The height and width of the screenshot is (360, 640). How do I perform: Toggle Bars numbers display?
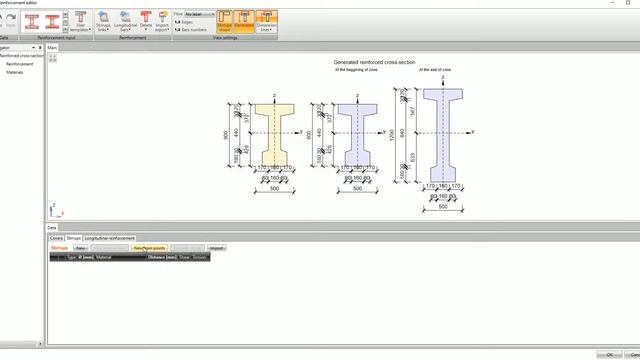[x=191, y=30]
